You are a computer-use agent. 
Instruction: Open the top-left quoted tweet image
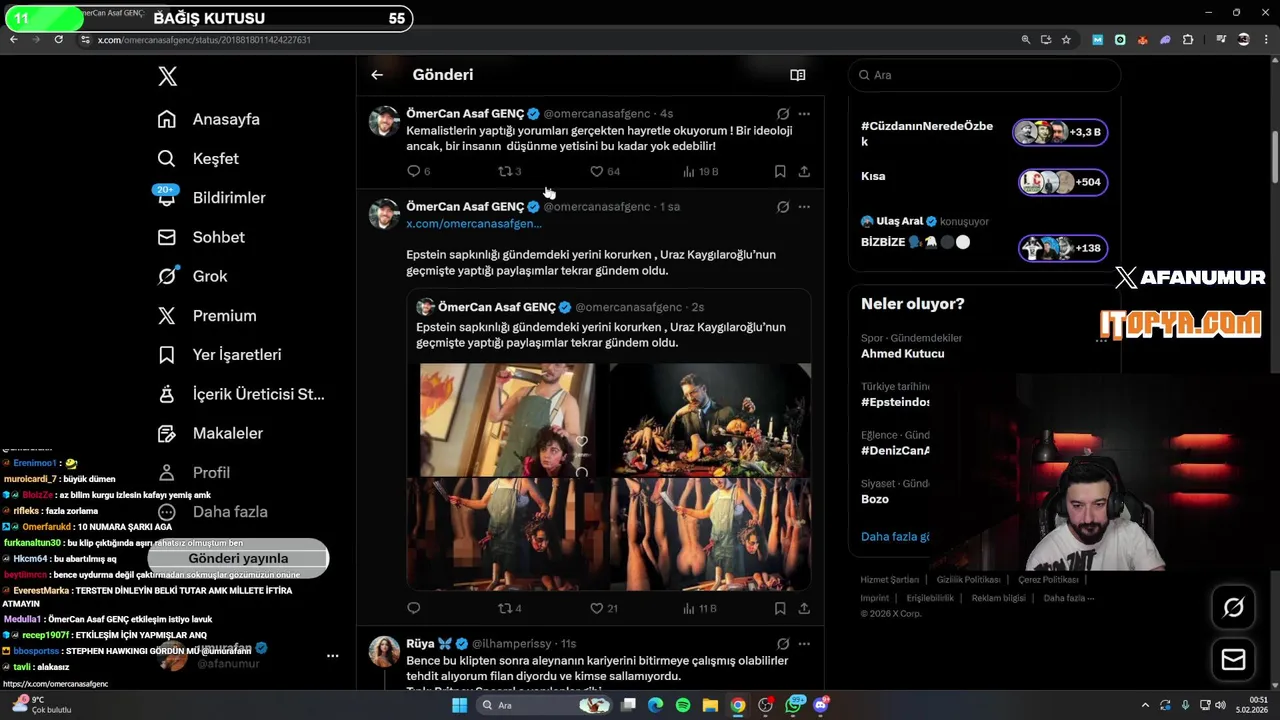508,419
